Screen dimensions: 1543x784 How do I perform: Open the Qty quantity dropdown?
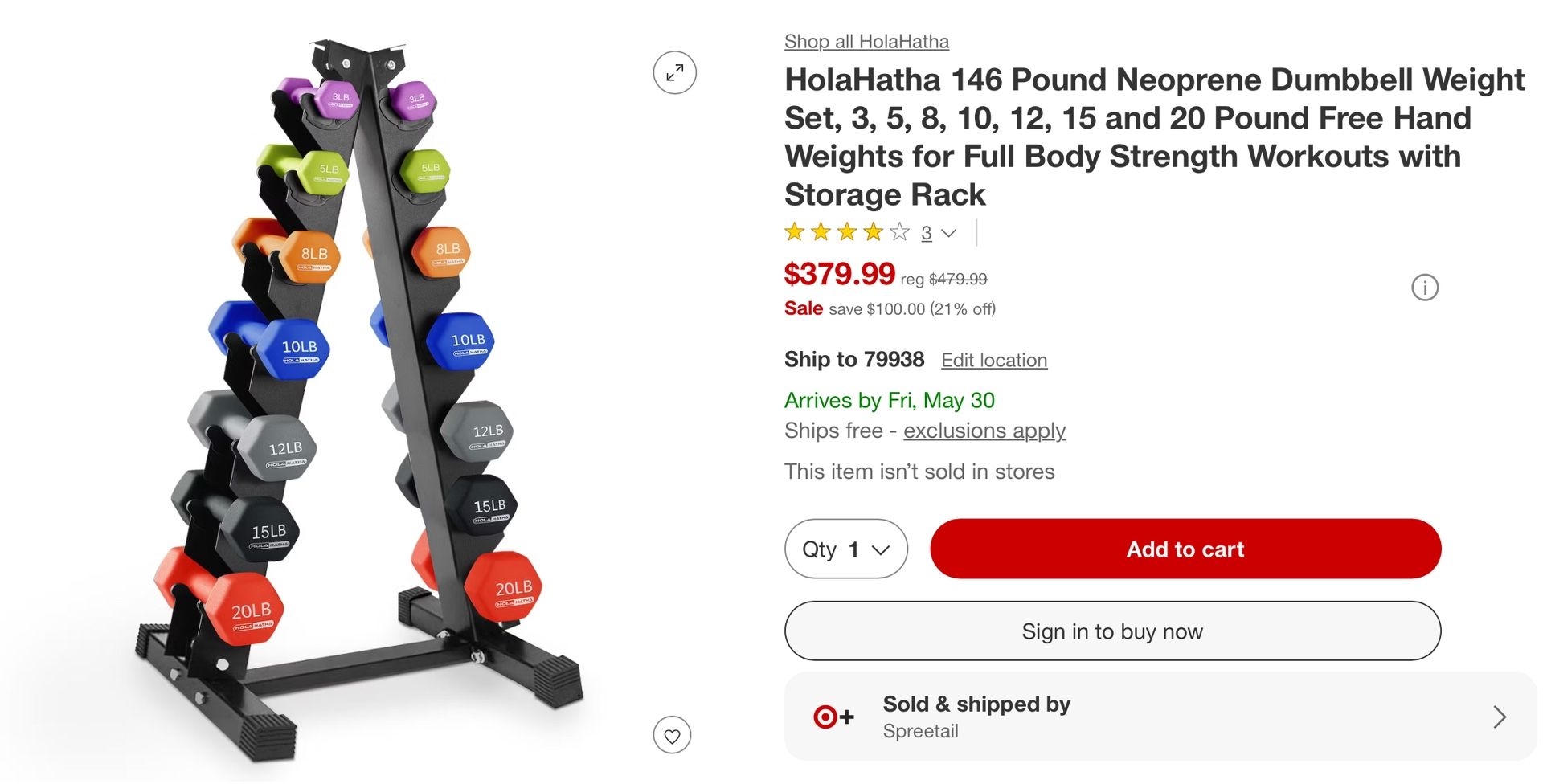pos(845,549)
